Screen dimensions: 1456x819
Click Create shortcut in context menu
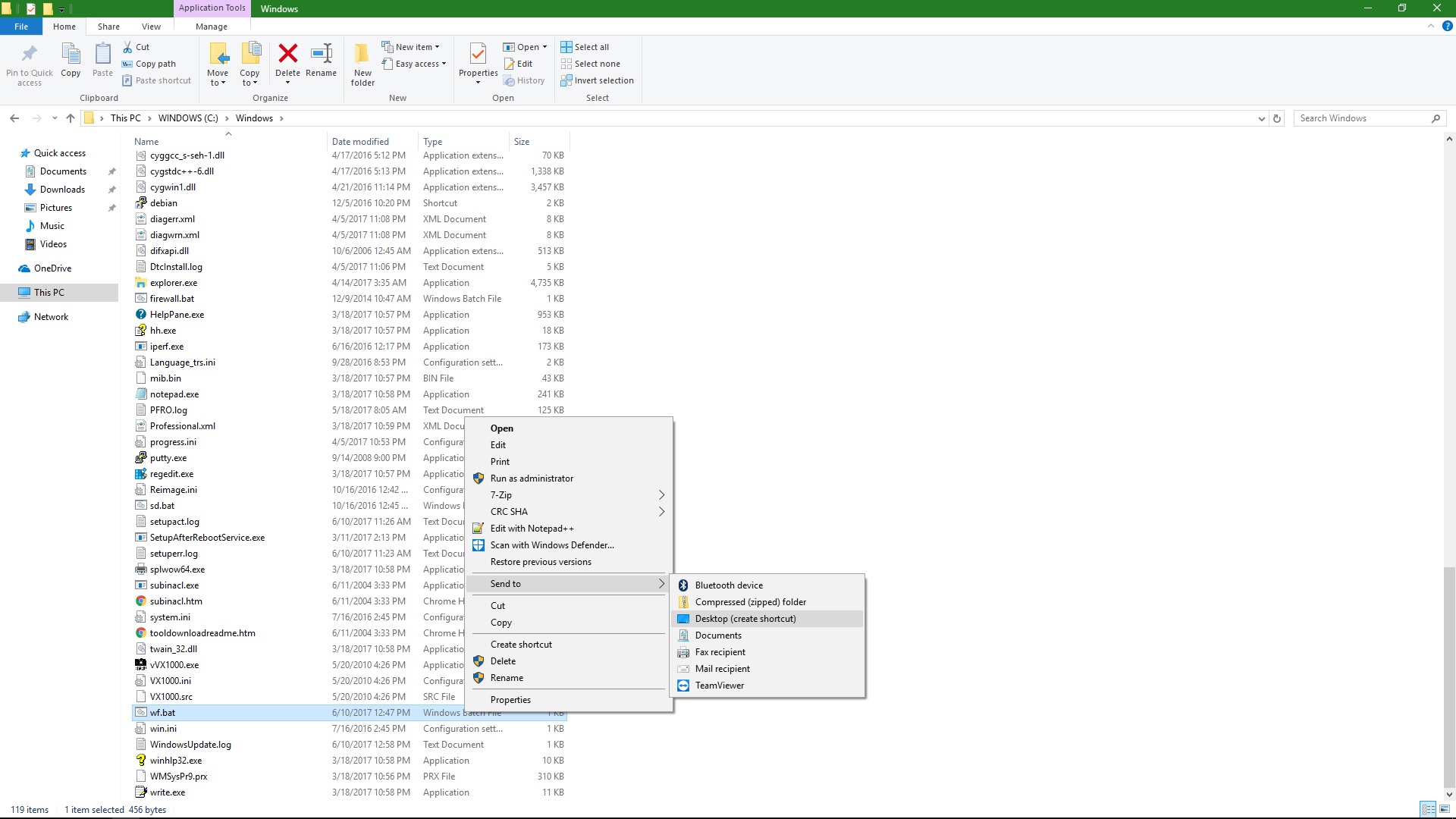569,645
